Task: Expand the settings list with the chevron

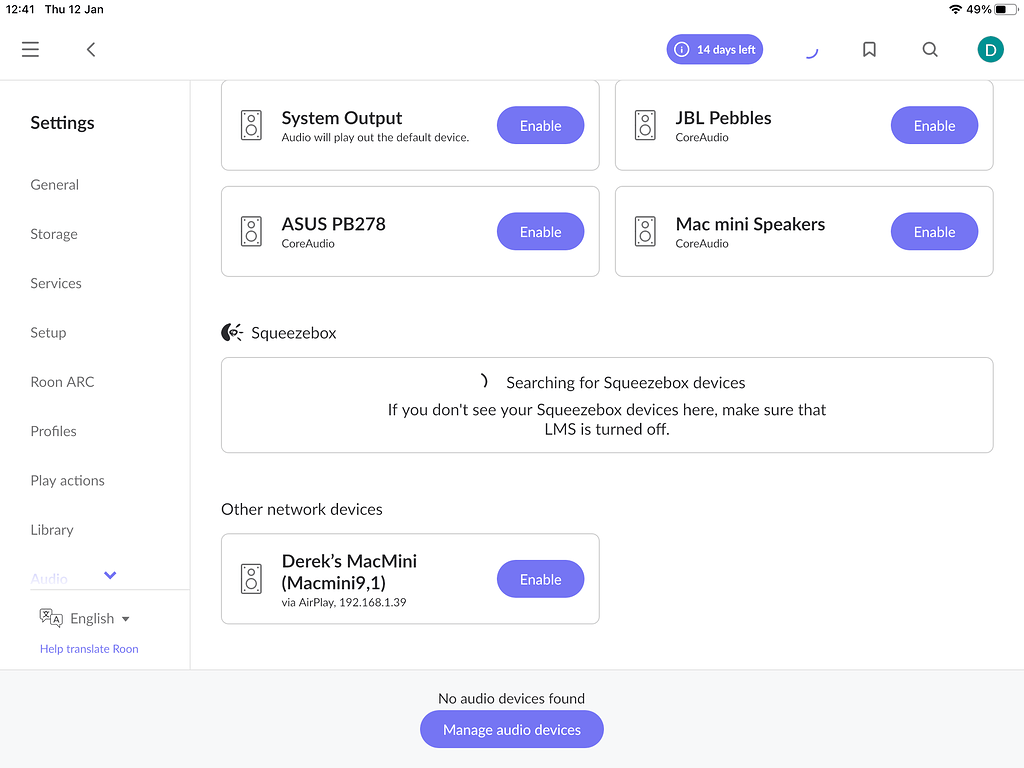Action: tap(110, 575)
